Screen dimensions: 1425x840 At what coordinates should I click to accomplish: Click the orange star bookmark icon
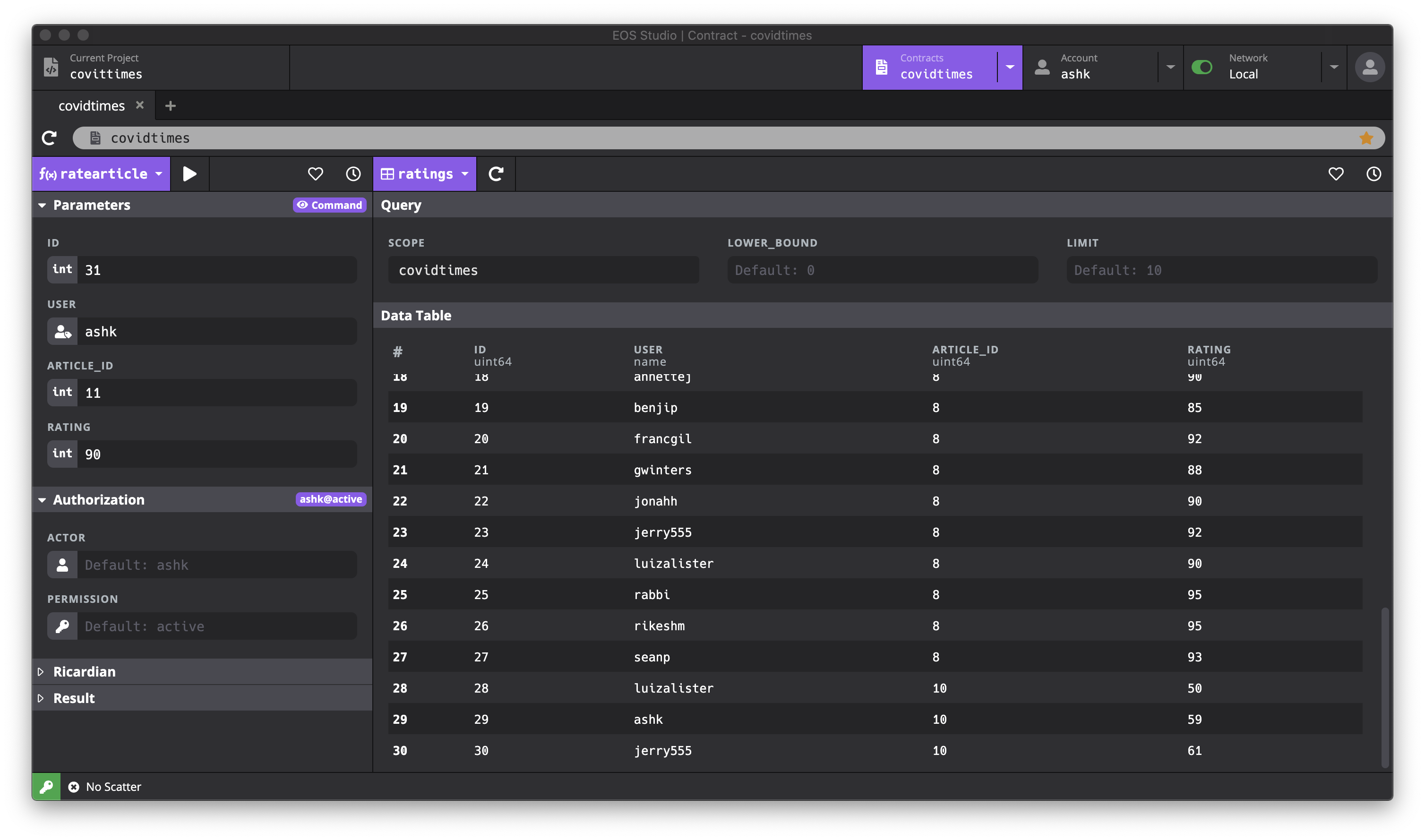(1366, 138)
